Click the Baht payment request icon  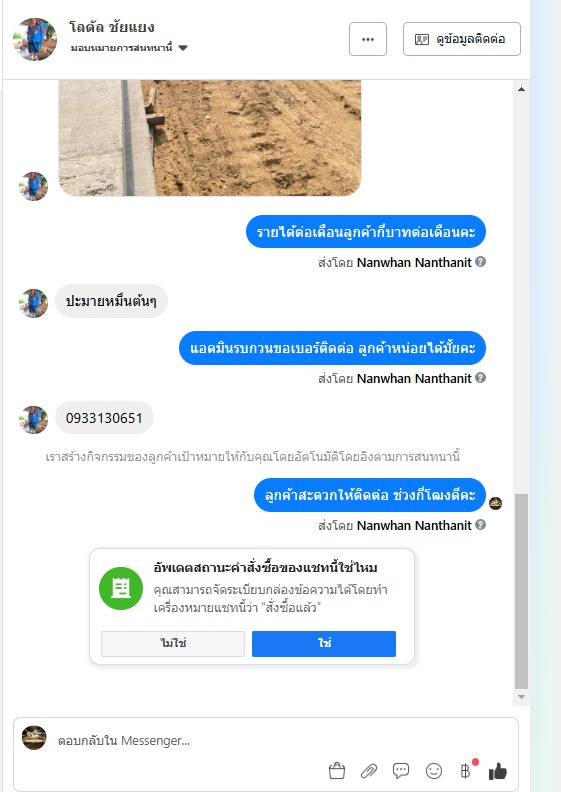466,771
